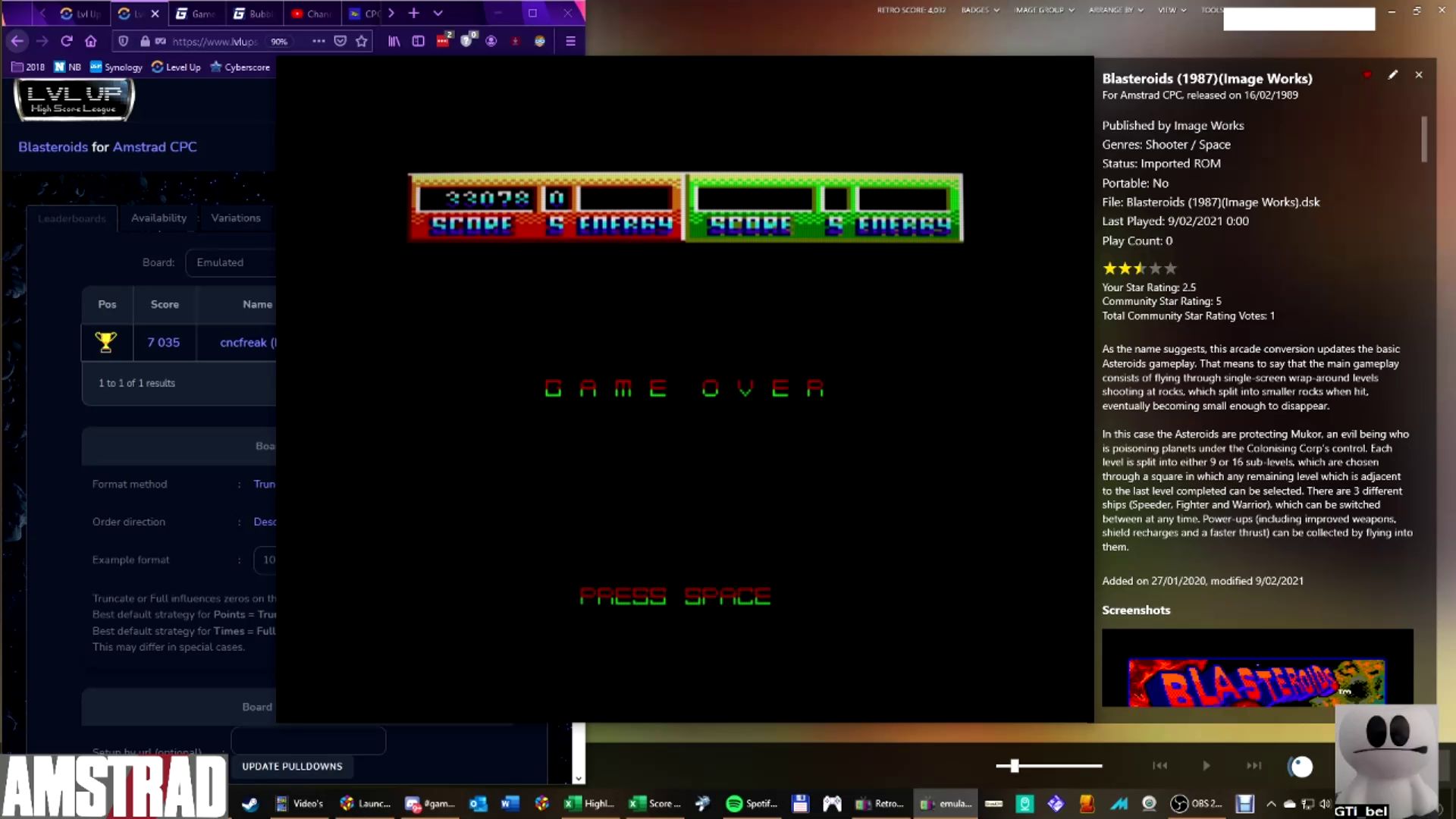This screenshot has width=1456, height=819.
Task: Open the Board Emulated combo box
Action: 230,262
